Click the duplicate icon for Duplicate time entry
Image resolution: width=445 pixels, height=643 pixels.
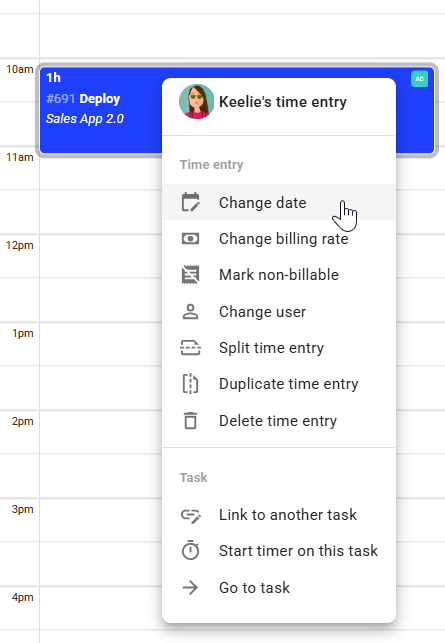pyautogui.click(x=190, y=384)
